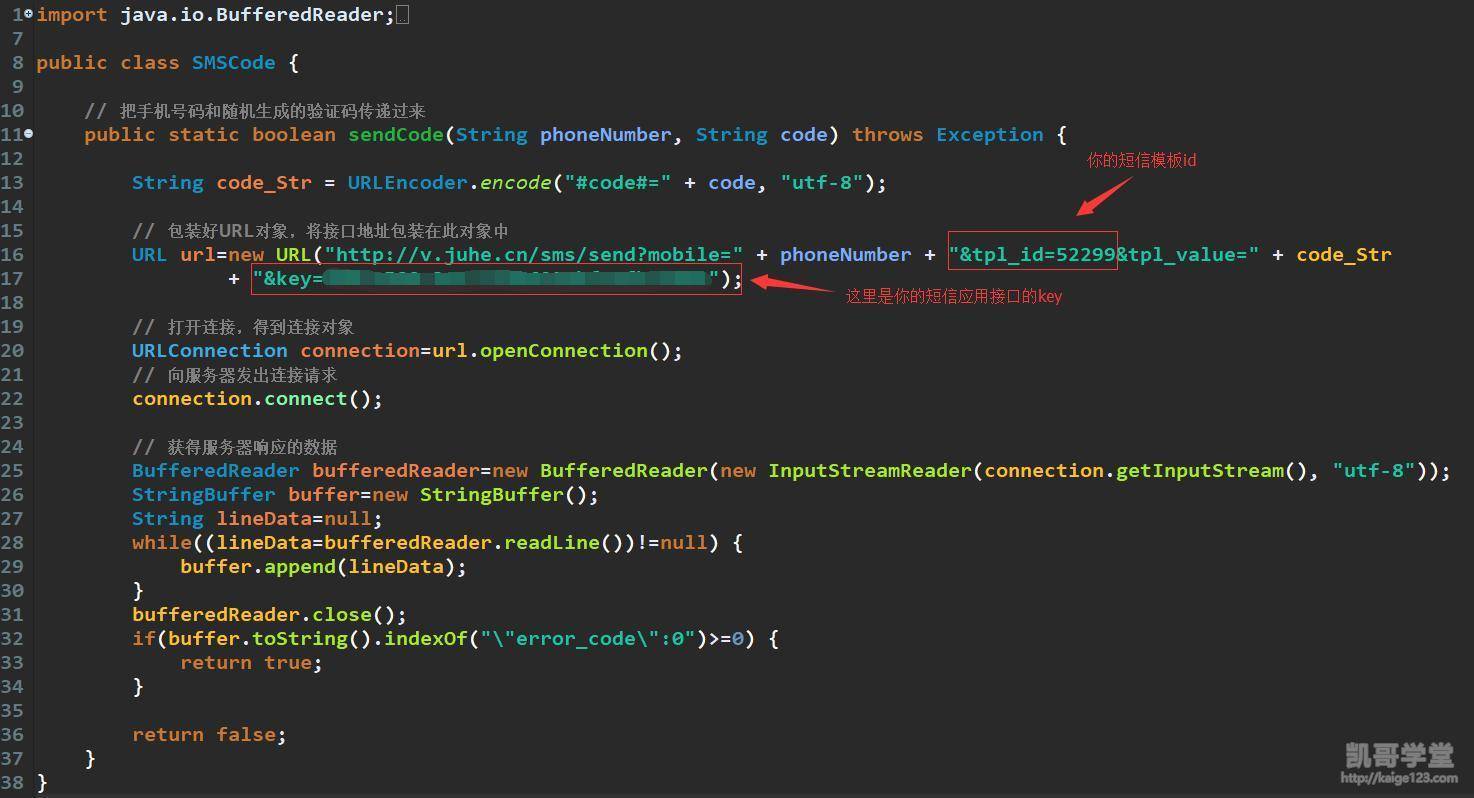The height and width of the screenshot is (798, 1474).
Task: Collapse the sendCode method fold marker at line 11
Action: coord(28,134)
